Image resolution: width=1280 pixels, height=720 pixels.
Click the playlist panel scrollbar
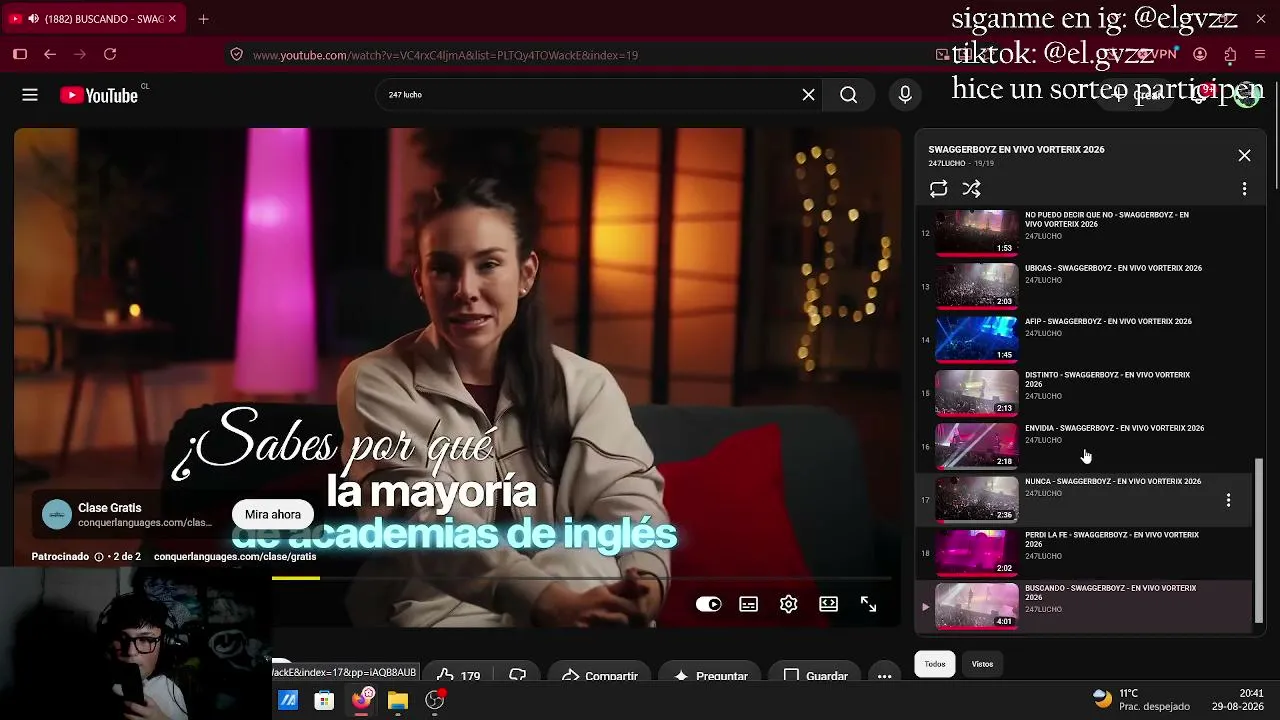pos(1259,541)
